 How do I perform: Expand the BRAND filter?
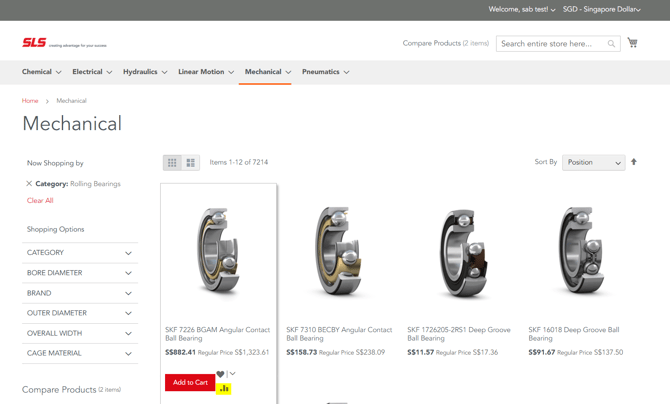pos(80,293)
